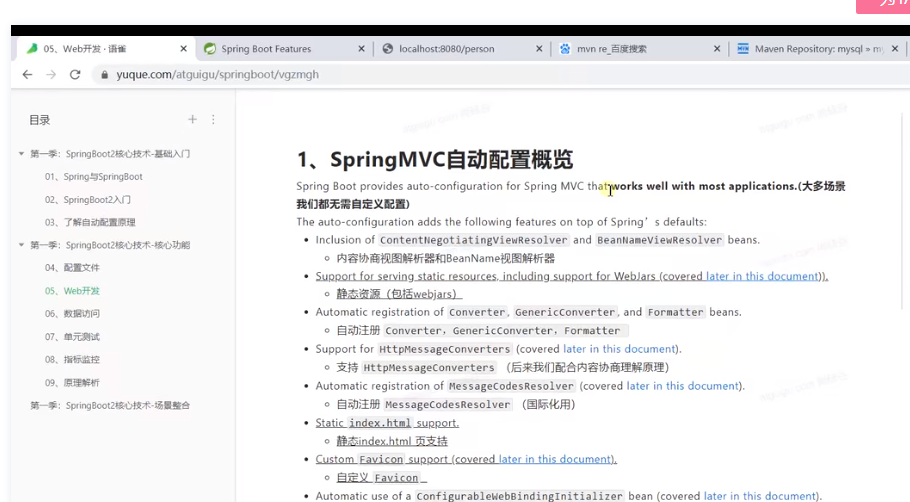This screenshot has width=910, height=502.
Task: Close the localhost:8080/person tab
Action: tap(539, 49)
